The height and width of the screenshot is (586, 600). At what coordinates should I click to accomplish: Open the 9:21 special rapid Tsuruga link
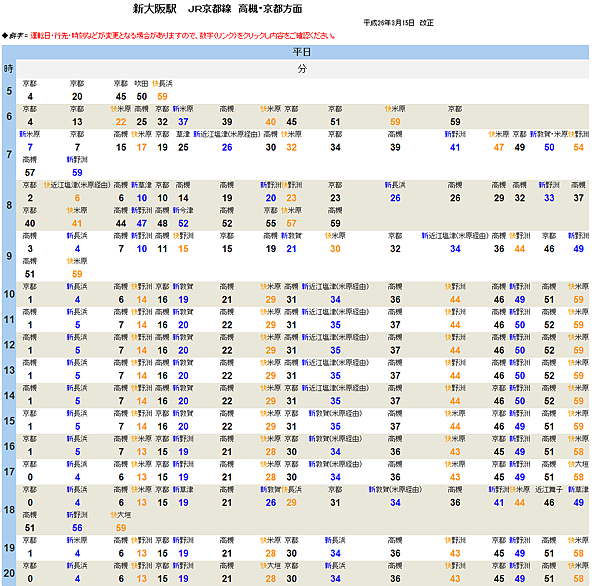292,249
